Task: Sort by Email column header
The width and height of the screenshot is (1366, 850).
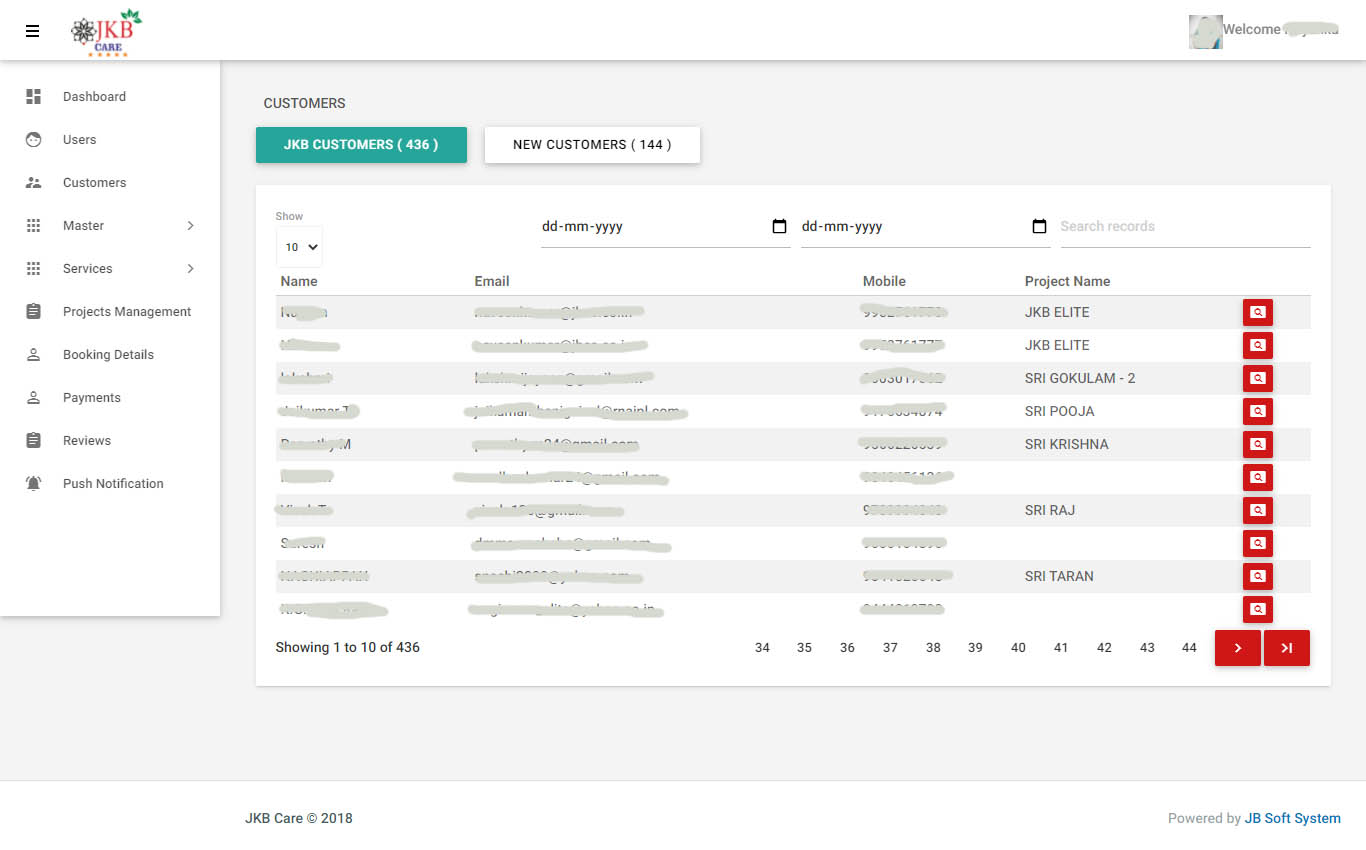Action: pyautogui.click(x=492, y=282)
